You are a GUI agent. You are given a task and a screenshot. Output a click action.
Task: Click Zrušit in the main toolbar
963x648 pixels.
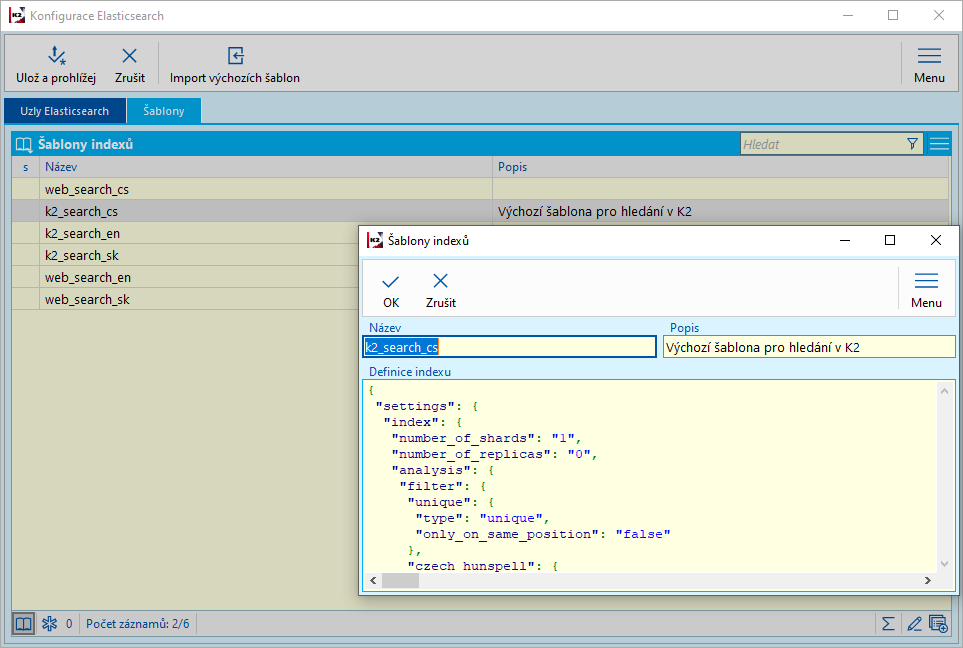click(x=130, y=57)
